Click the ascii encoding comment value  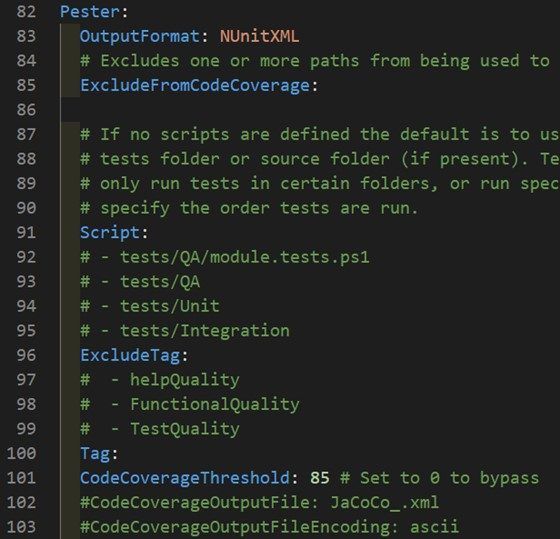coord(434,528)
